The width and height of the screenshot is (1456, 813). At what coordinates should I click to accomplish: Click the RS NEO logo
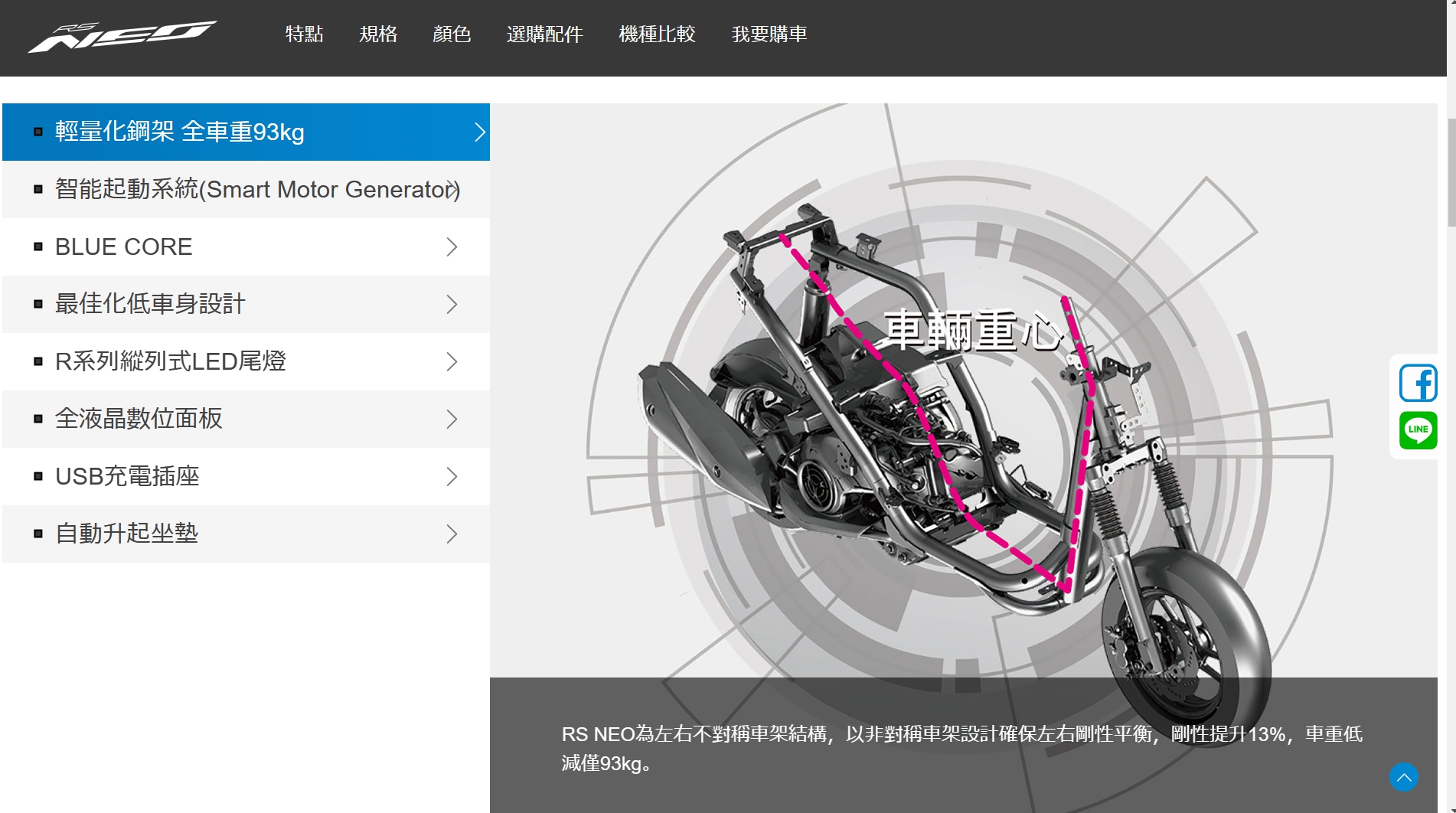pos(122,36)
